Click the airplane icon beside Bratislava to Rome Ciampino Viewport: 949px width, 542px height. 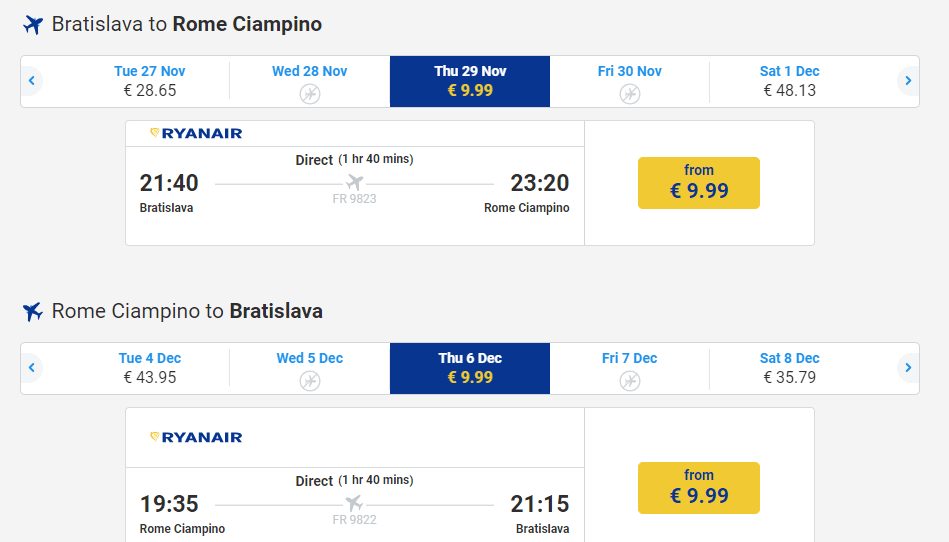click(x=33, y=25)
